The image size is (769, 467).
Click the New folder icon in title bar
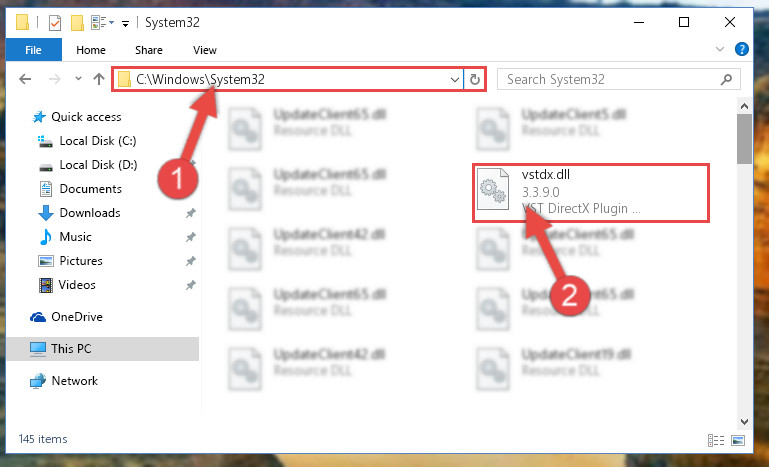77,23
